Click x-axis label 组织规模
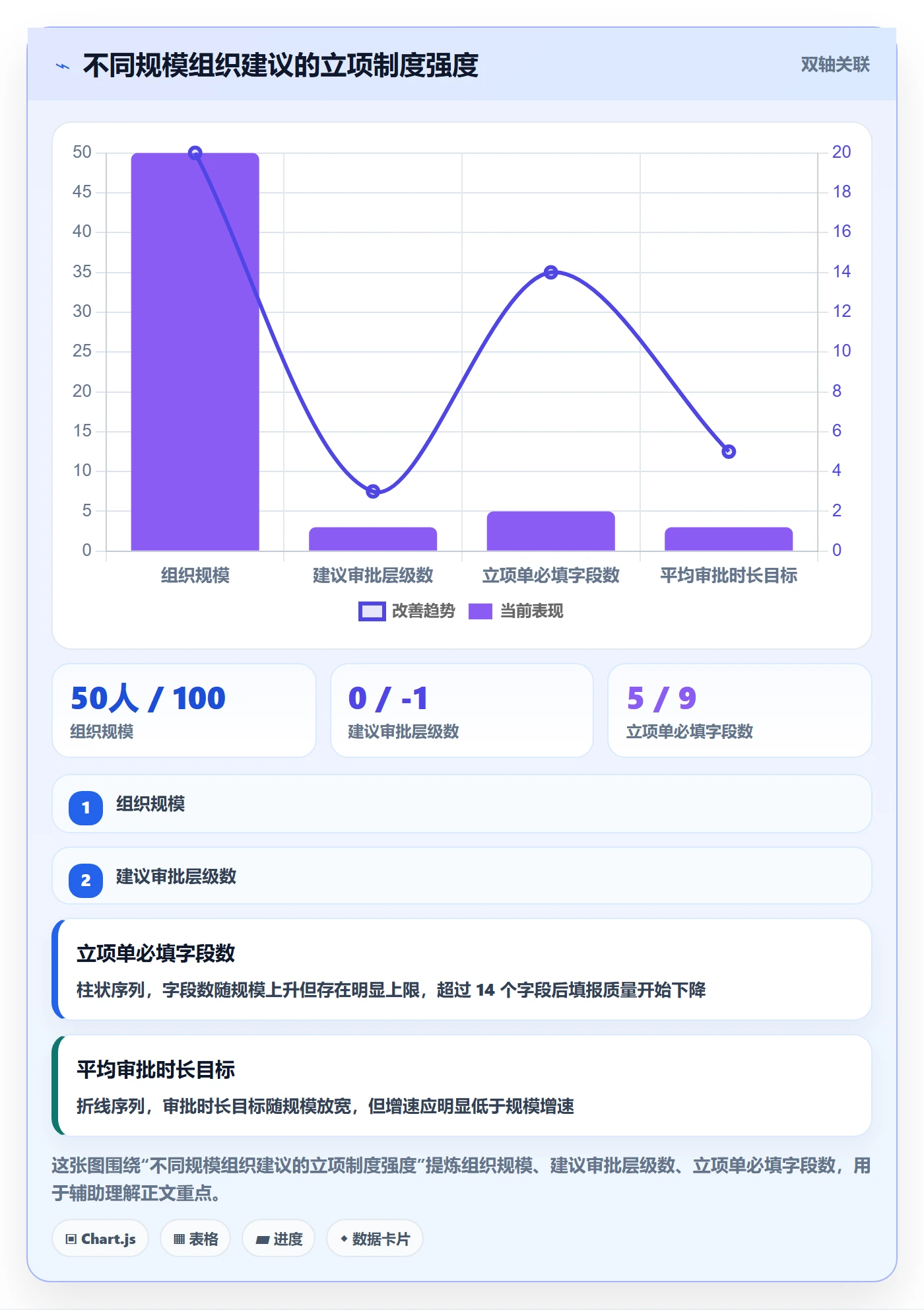The width and height of the screenshot is (924, 1310). click(x=195, y=575)
